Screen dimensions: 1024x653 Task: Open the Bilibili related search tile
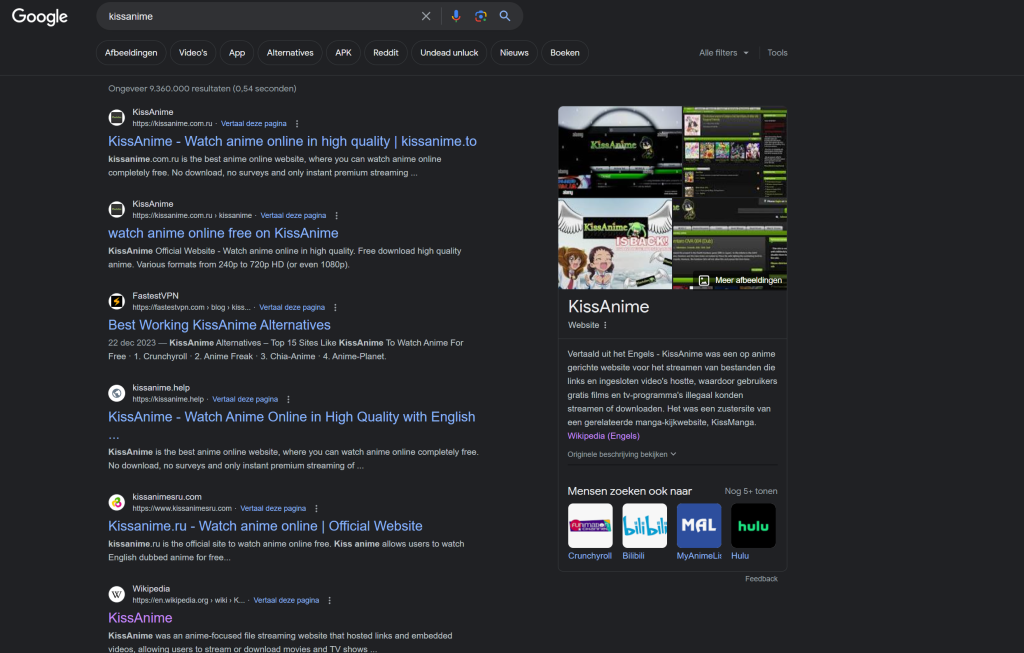coord(645,532)
